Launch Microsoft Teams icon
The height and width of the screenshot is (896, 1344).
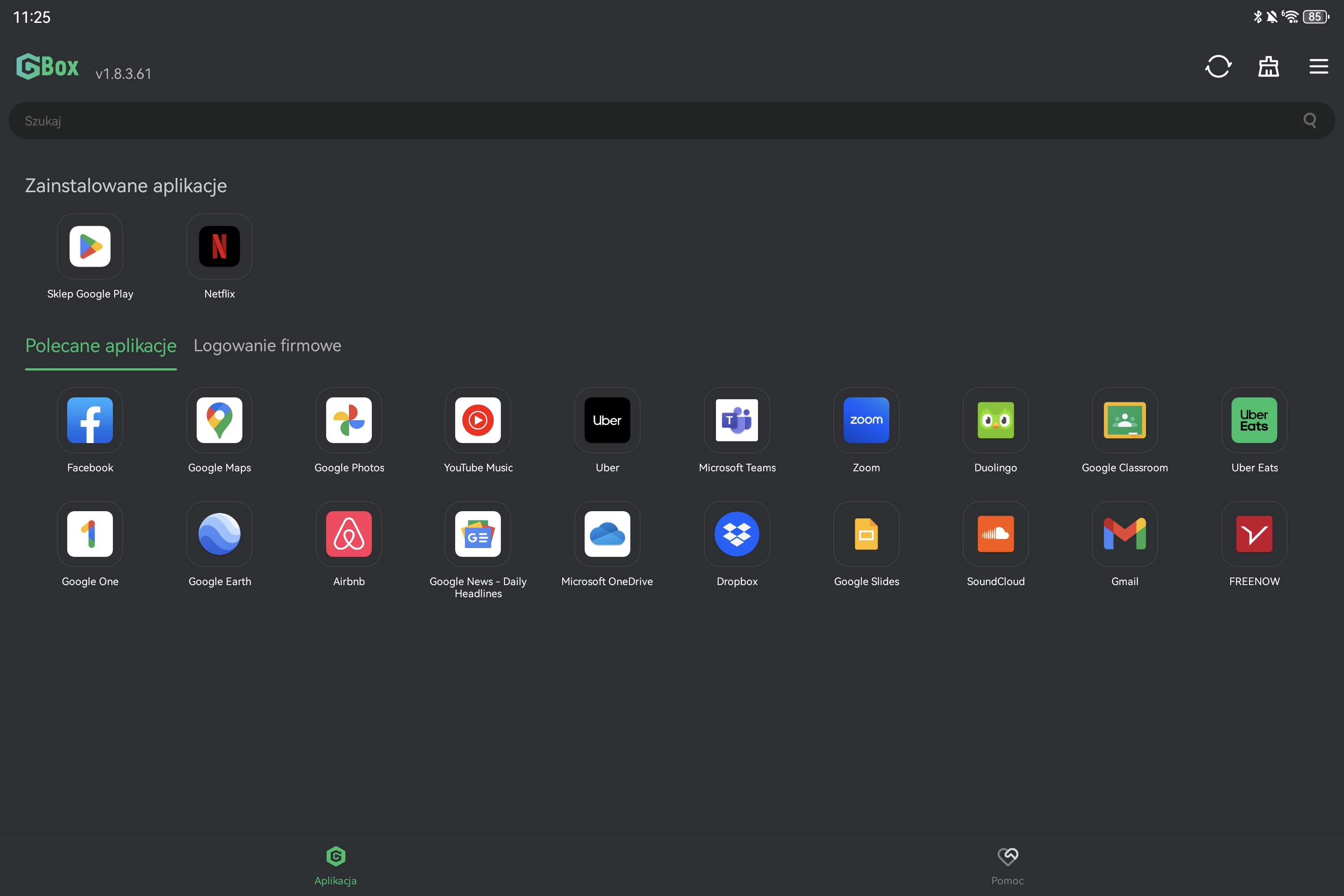point(737,420)
